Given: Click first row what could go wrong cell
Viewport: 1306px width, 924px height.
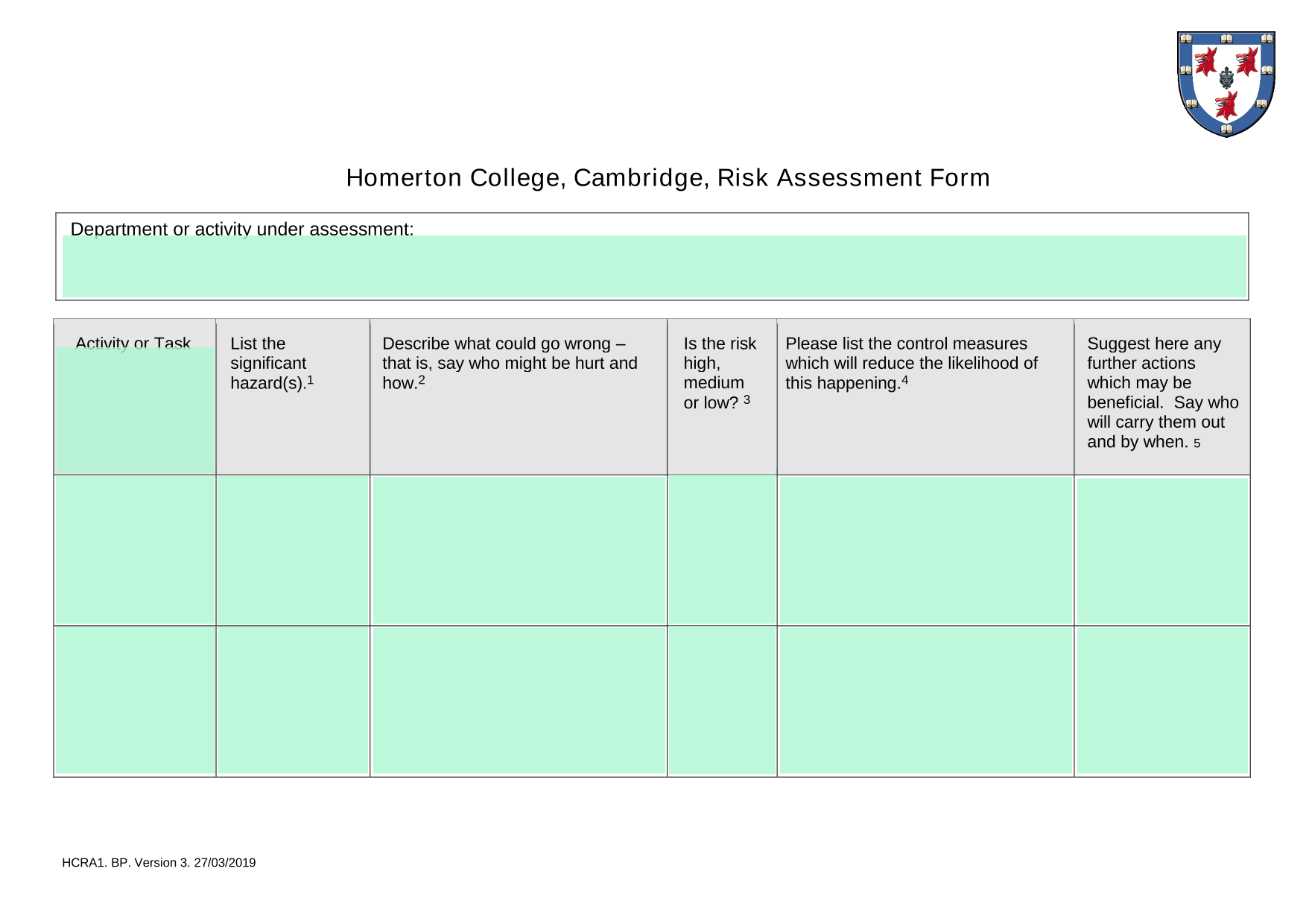Looking at the screenshot, I should click(519, 550).
